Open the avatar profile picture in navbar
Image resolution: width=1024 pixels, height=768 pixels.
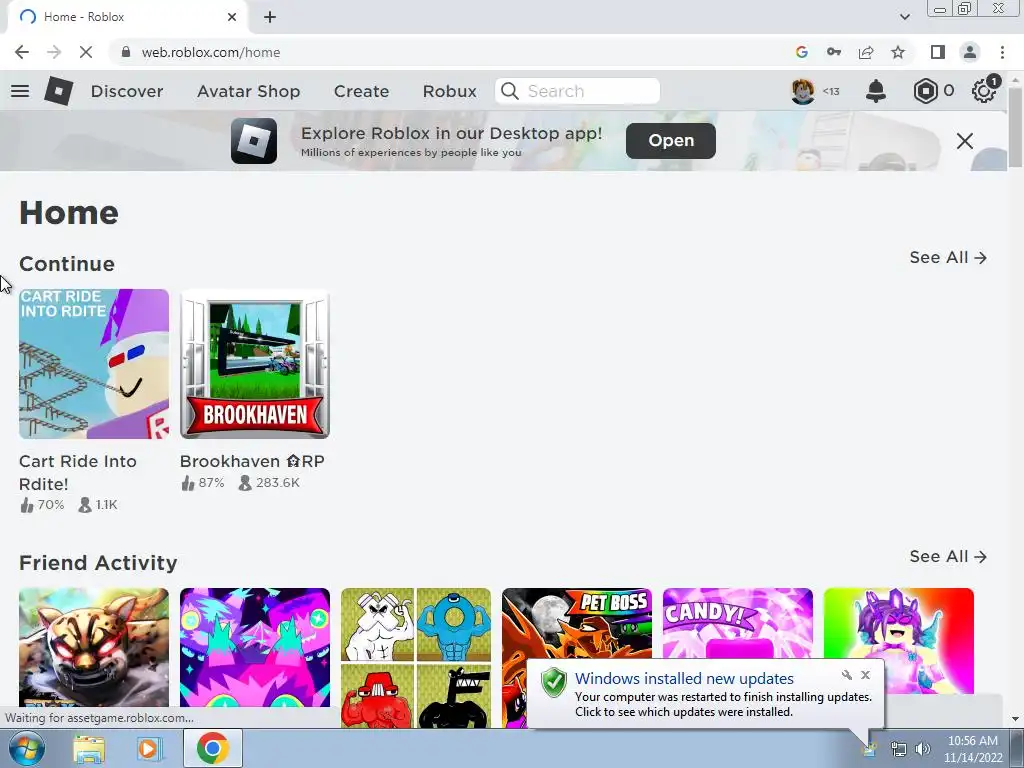click(803, 91)
